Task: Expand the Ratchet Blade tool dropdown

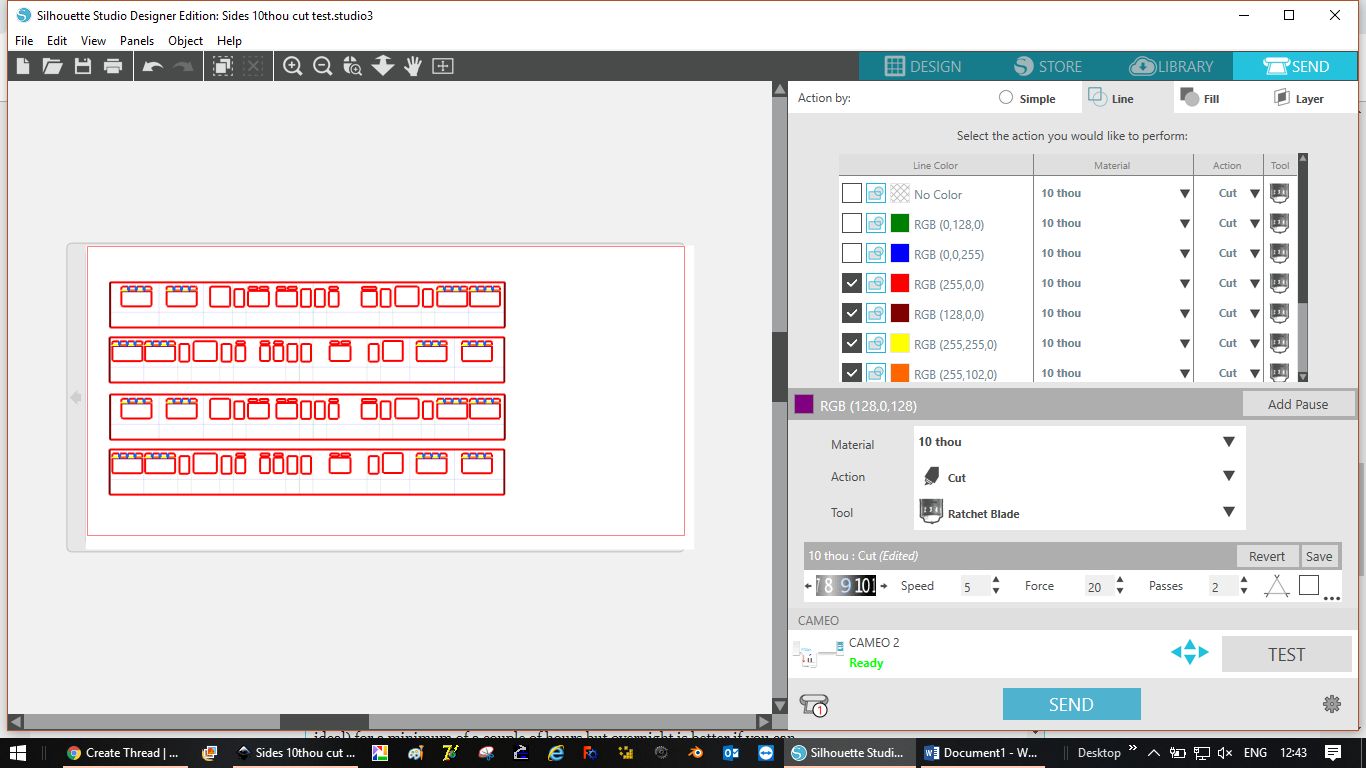Action: click(1228, 512)
